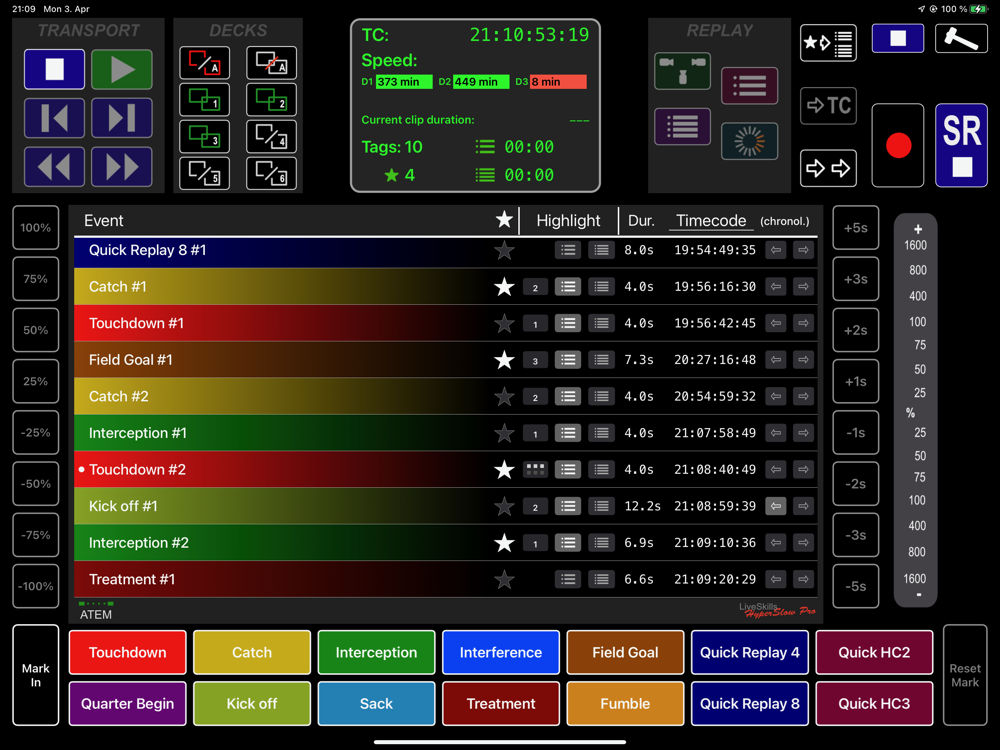This screenshot has height=750, width=1000.
Task: Star the Interception #1 event
Action: [x=504, y=433]
